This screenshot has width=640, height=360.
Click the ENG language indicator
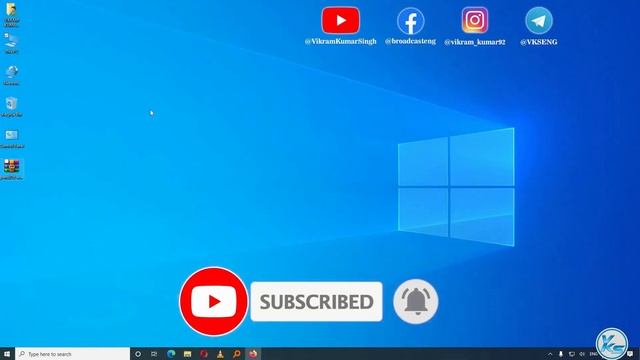[x=593, y=354]
